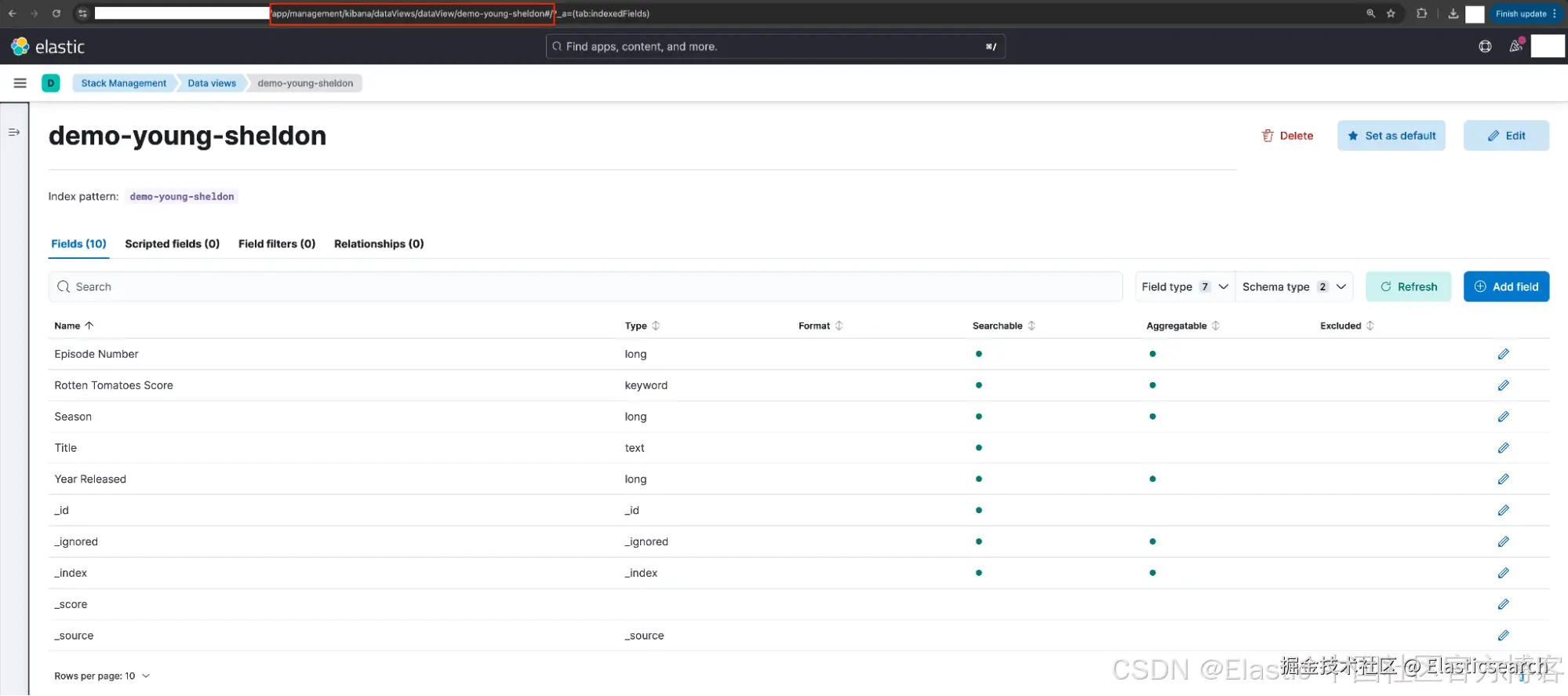
Task: Edit the _source field row
Action: click(x=1503, y=636)
